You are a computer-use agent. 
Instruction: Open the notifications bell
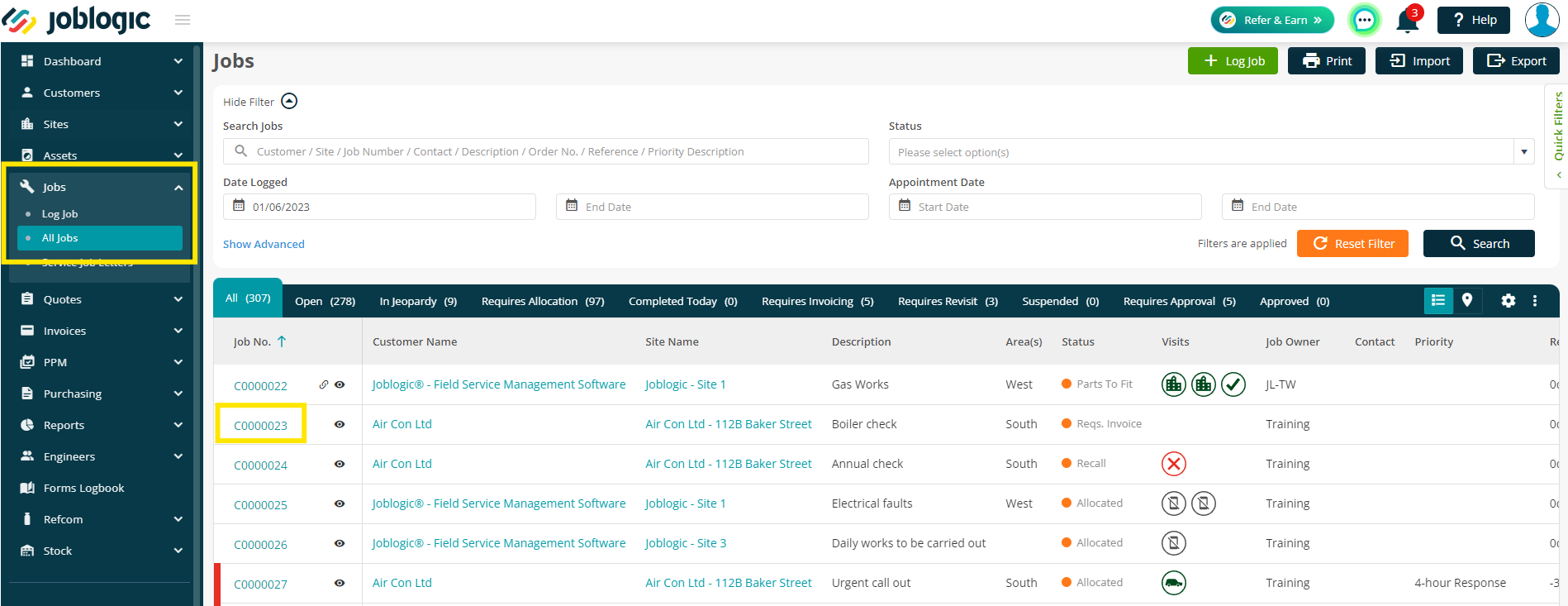click(1407, 20)
